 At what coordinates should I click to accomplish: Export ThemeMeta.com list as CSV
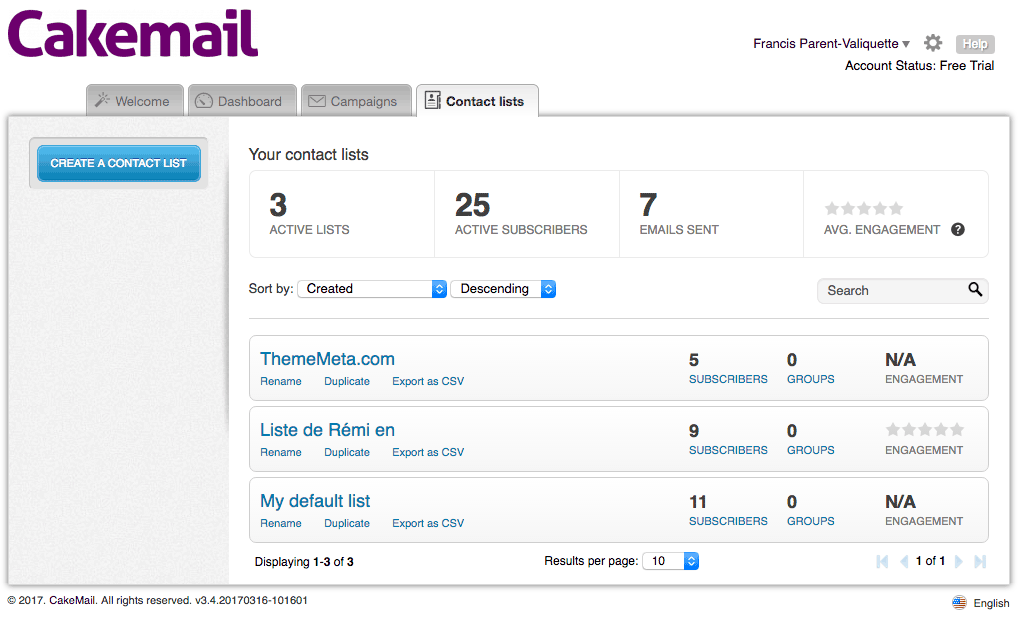point(428,381)
